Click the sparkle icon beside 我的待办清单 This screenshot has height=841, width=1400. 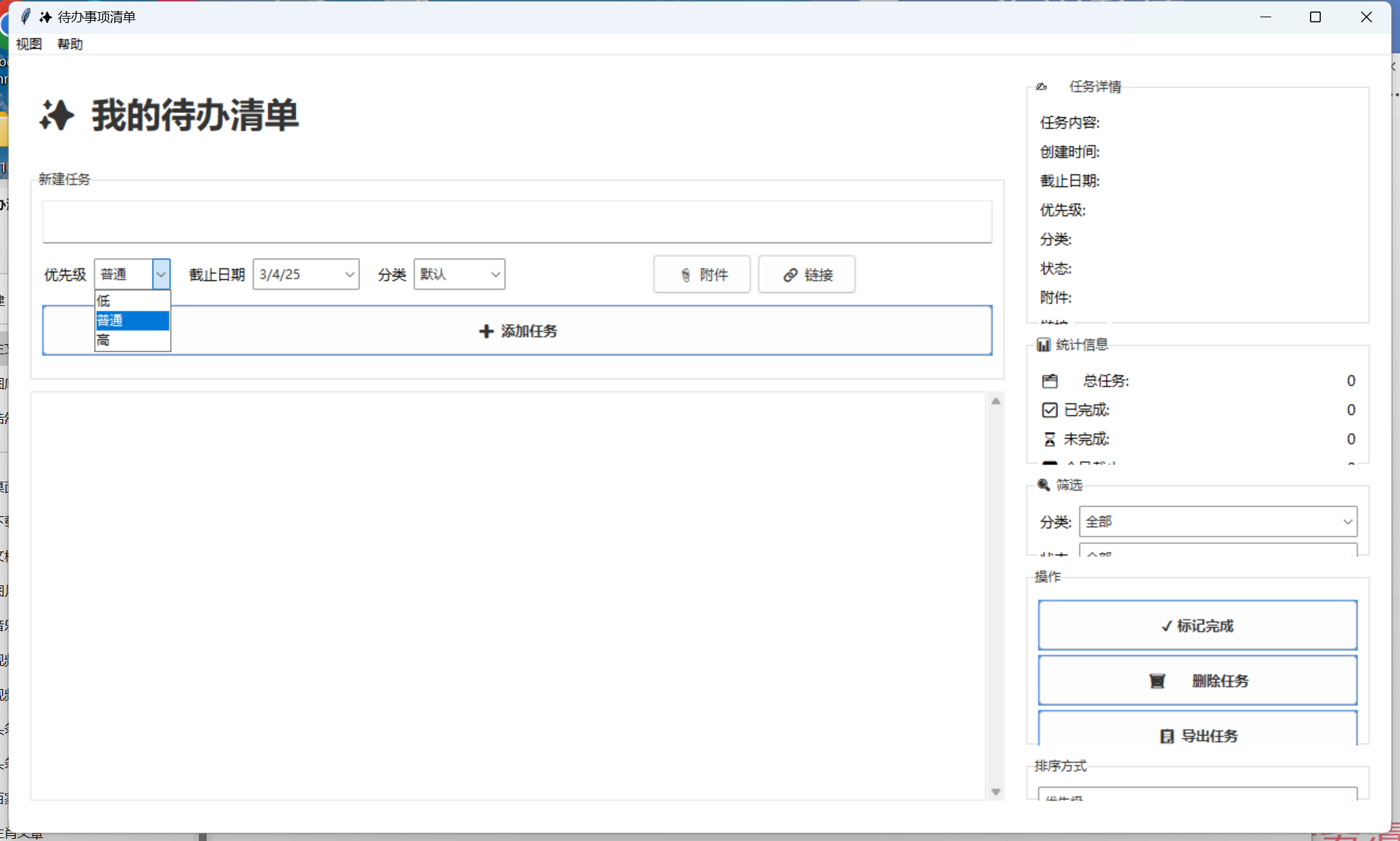pyautogui.click(x=56, y=115)
